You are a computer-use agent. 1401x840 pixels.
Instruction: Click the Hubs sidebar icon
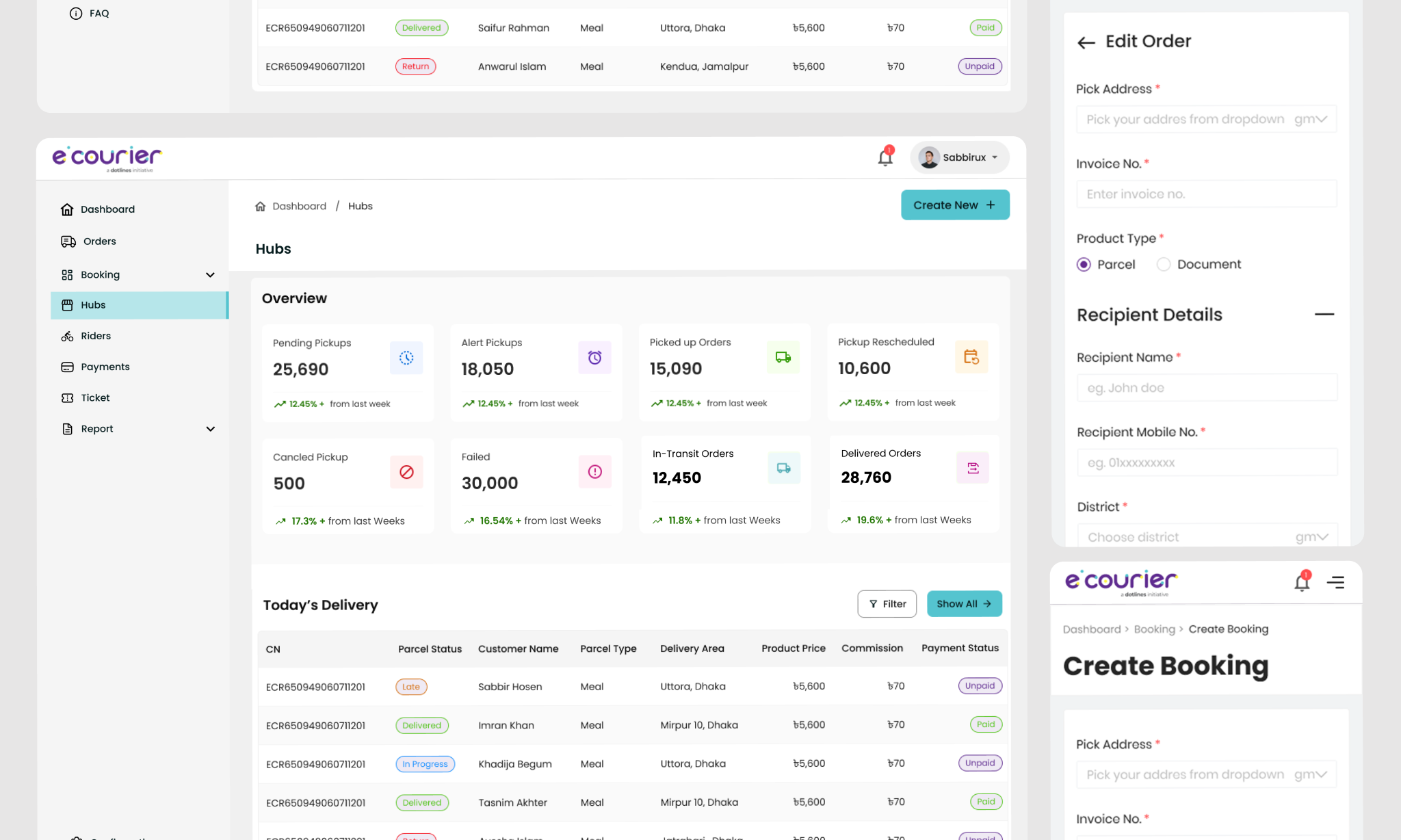tap(68, 305)
